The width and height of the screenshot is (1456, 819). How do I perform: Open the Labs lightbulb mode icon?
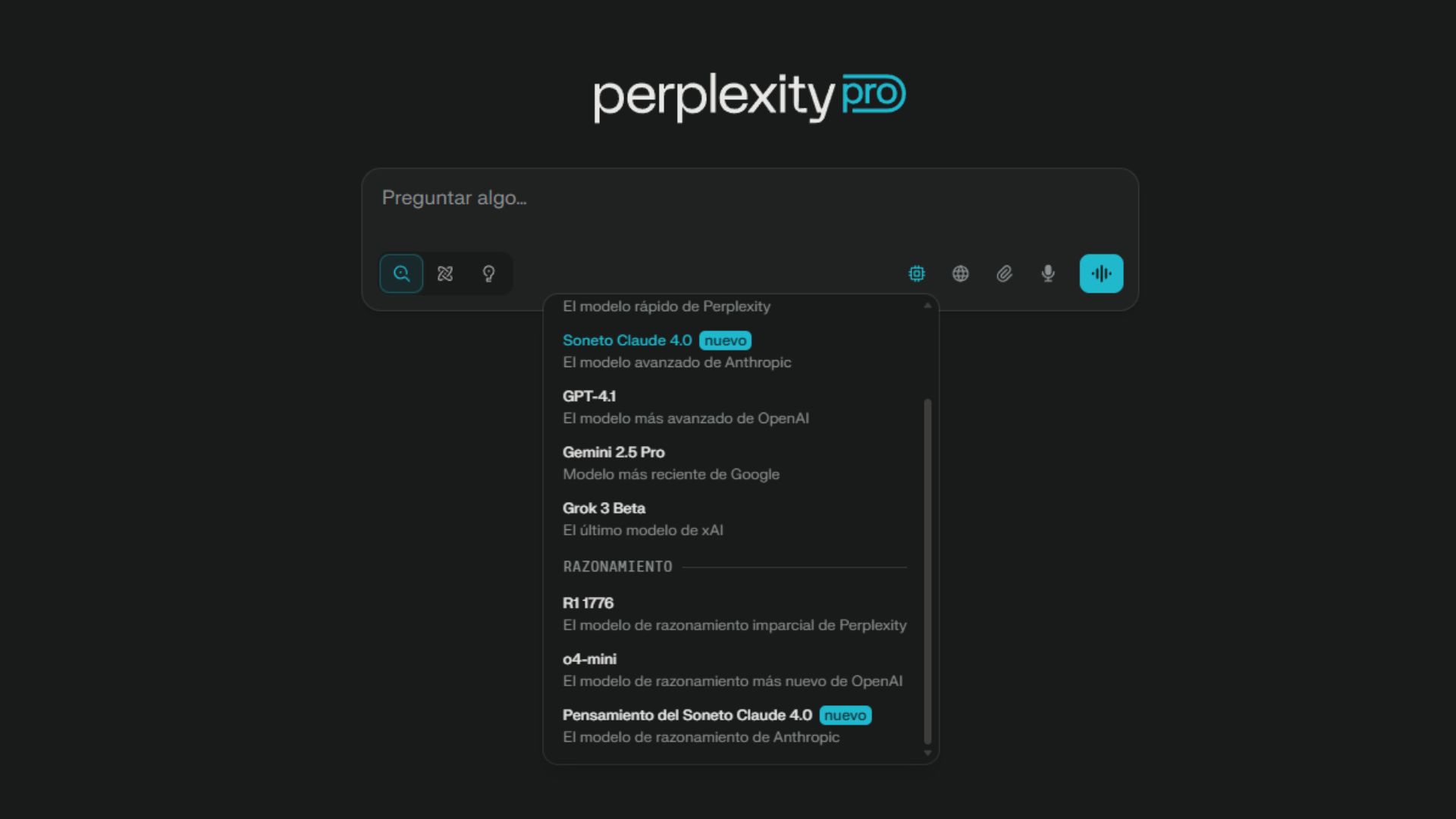(x=489, y=274)
